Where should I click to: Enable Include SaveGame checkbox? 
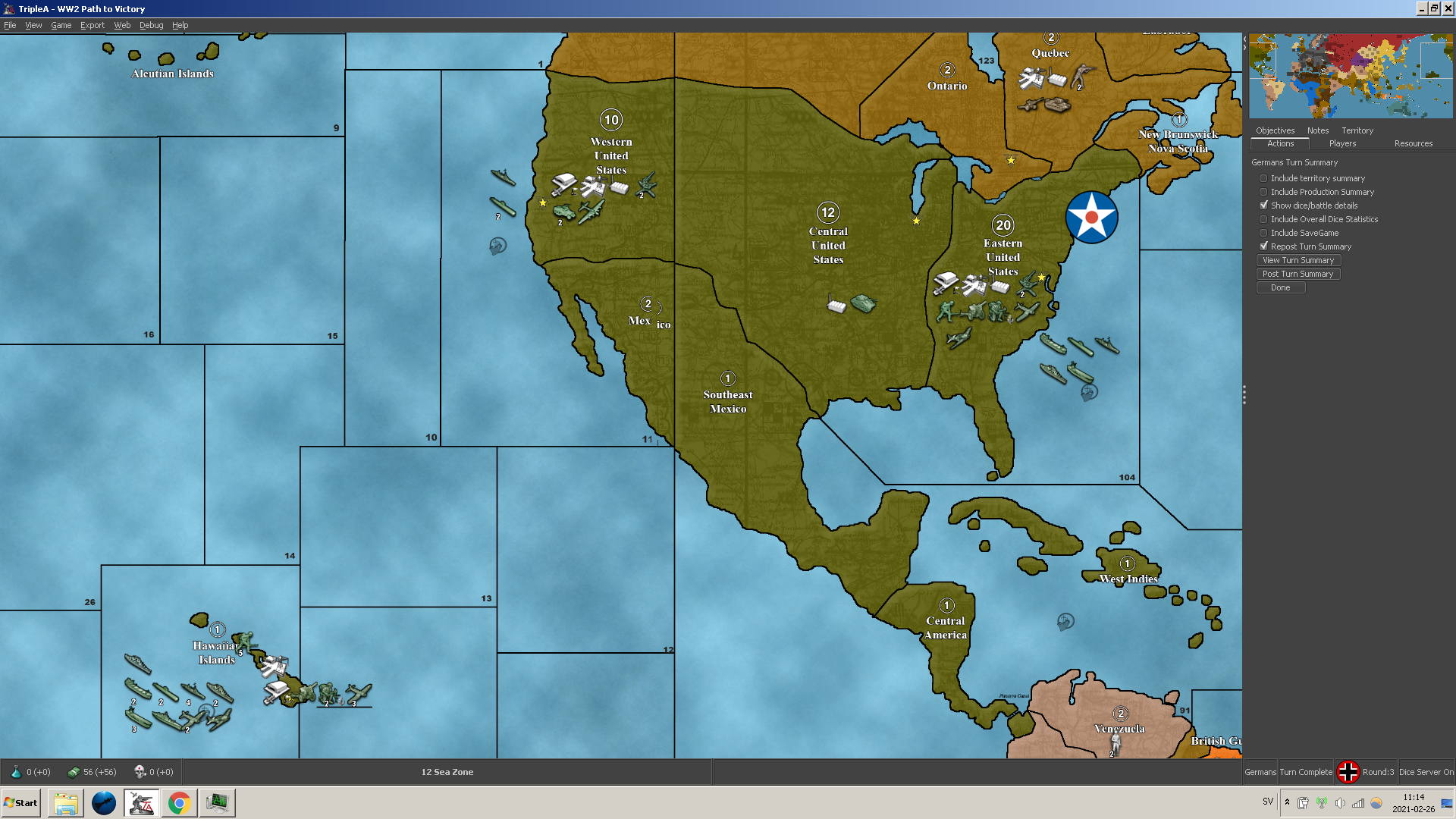pyautogui.click(x=1263, y=233)
